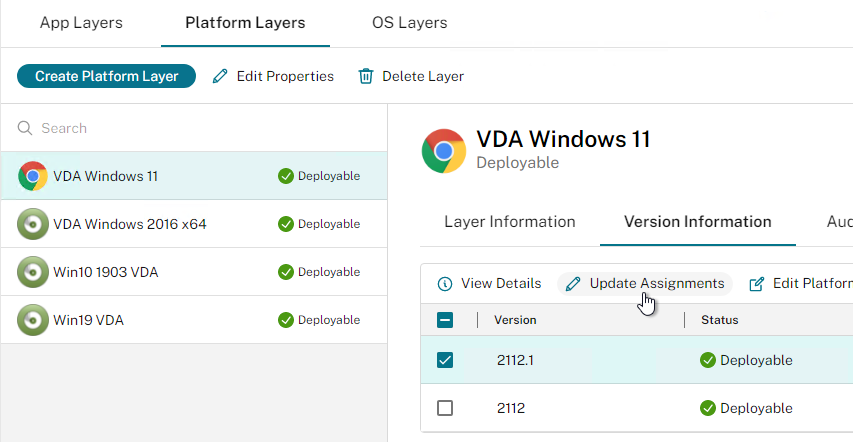Select the VDA Windows 2016 x64 layer

(194, 224)
